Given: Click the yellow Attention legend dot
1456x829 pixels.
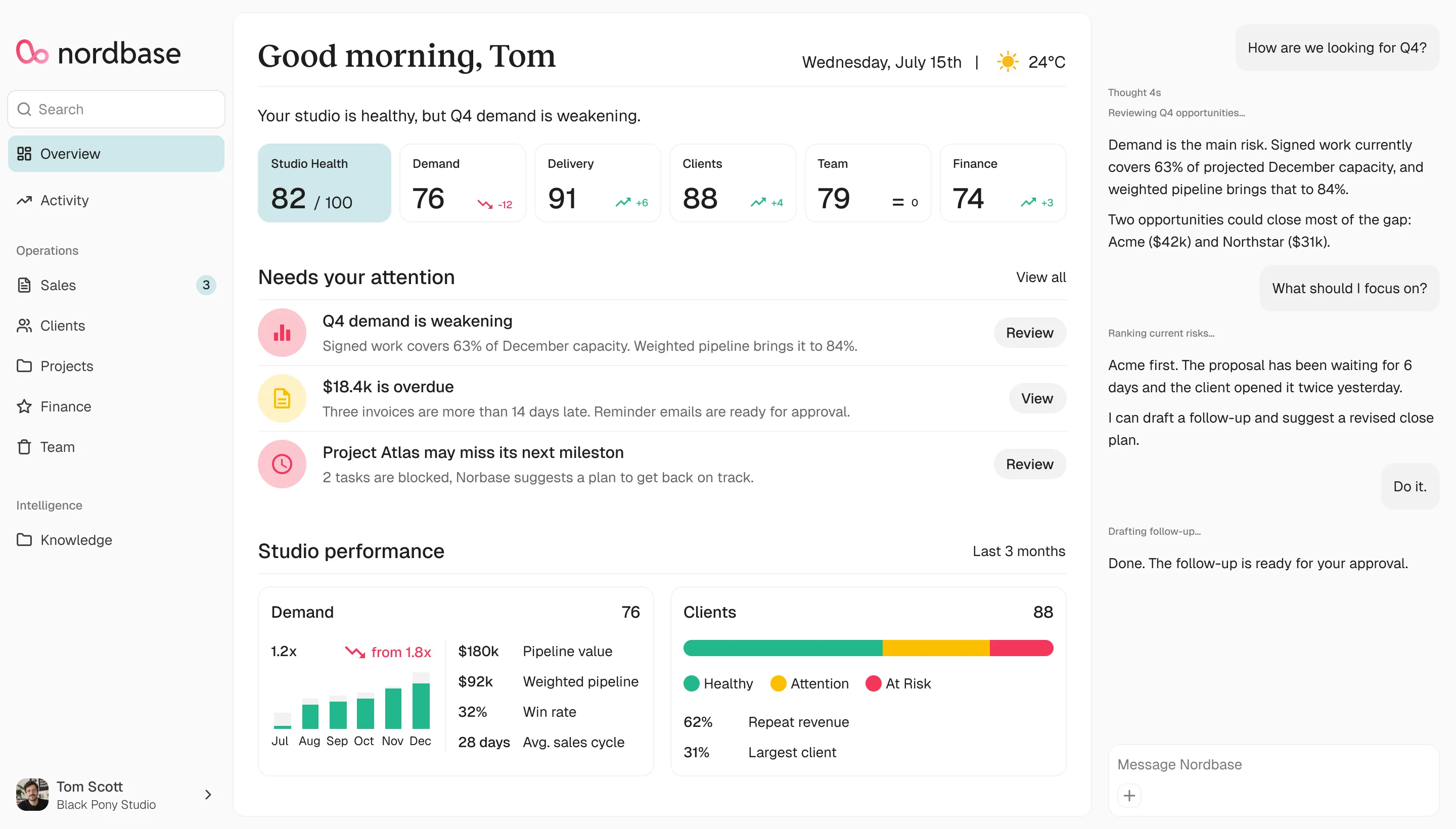Looking at the screenshot, I should click(778, 683).
